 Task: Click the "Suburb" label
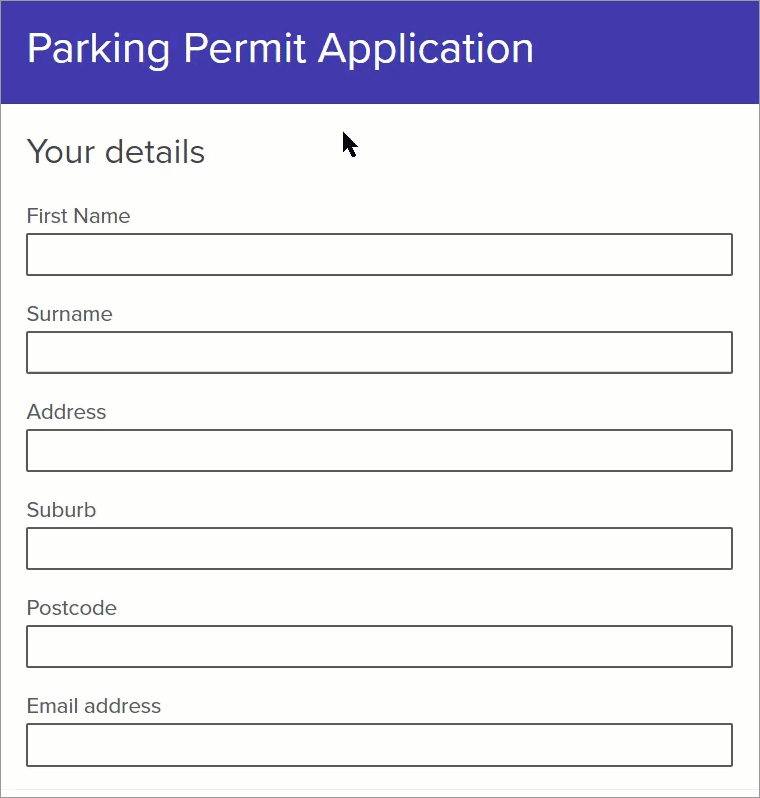point(61,510)
